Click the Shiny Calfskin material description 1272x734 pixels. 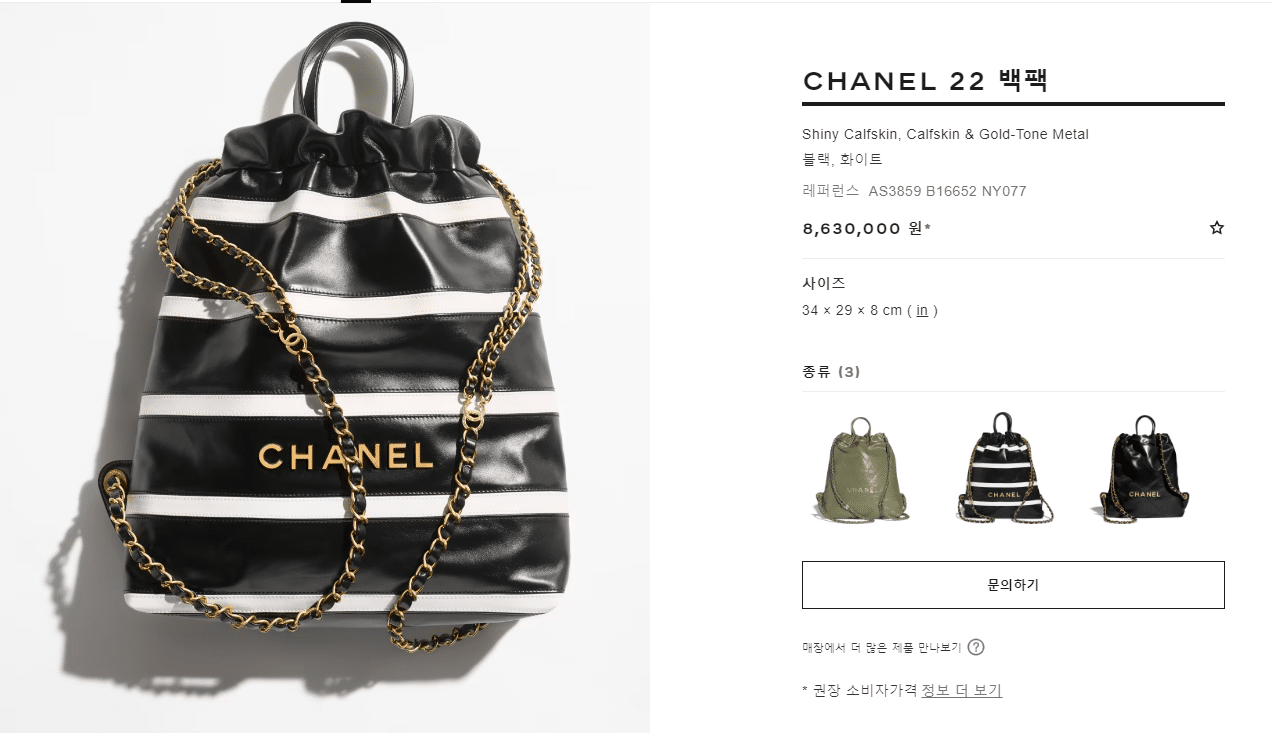pyautogui.click(x=945, y=134)
